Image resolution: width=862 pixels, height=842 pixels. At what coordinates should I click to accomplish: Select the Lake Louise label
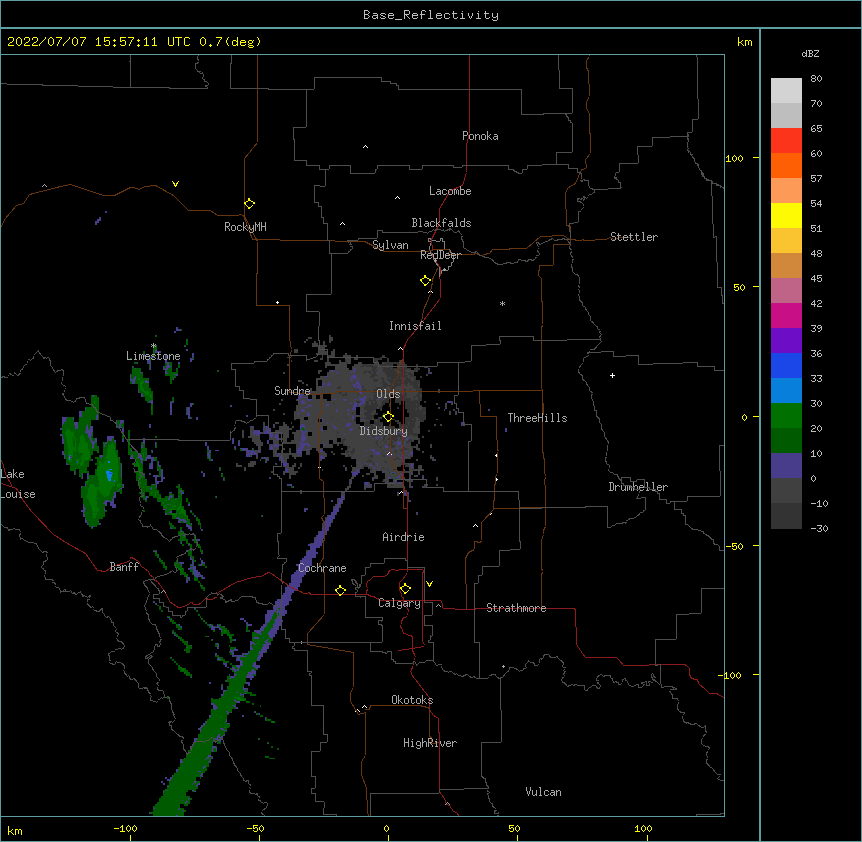pyautogui.click(x=16, y=484)
